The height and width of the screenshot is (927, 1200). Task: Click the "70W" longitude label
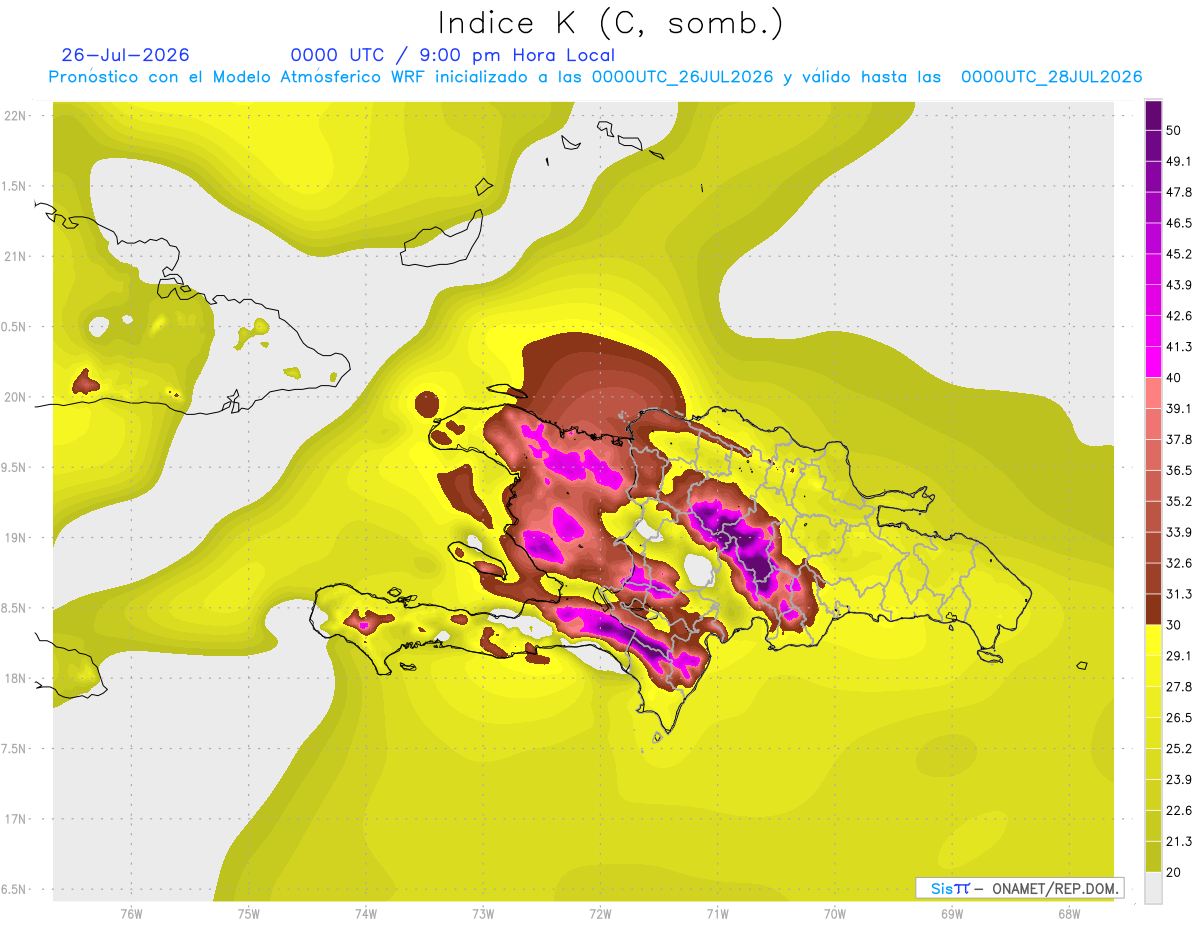[x=835, y=914]
